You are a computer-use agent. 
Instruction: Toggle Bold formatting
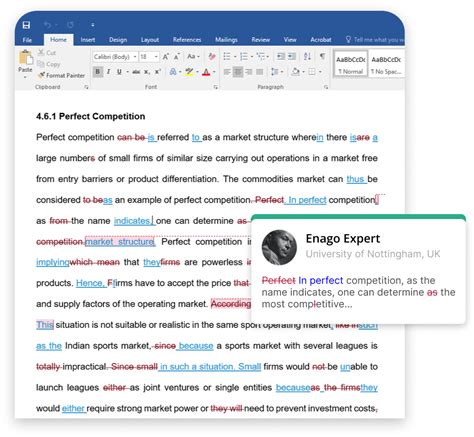pyautogui.click(x=98, y=72)
